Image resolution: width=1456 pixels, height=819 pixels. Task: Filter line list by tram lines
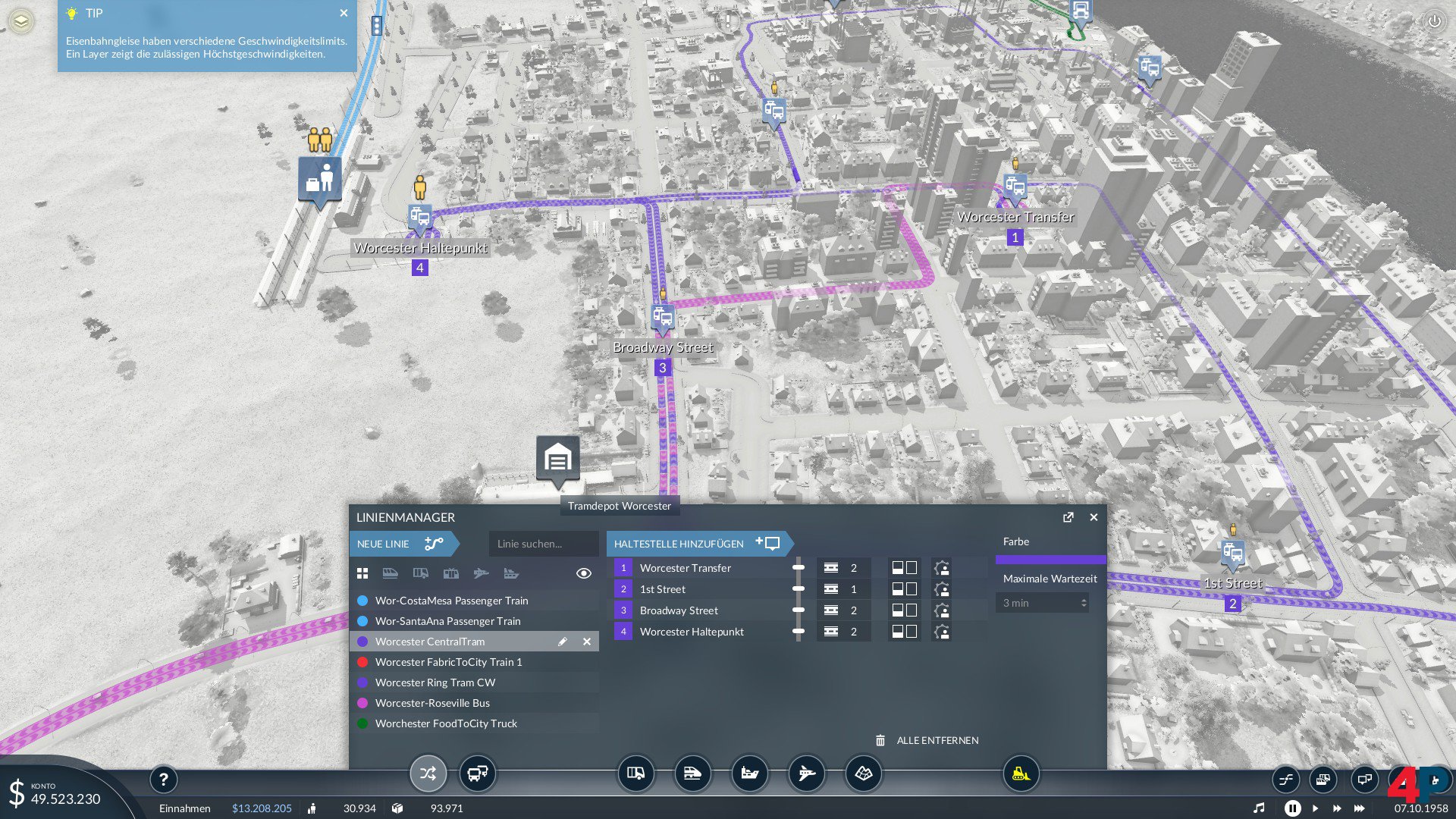point(450,573)
